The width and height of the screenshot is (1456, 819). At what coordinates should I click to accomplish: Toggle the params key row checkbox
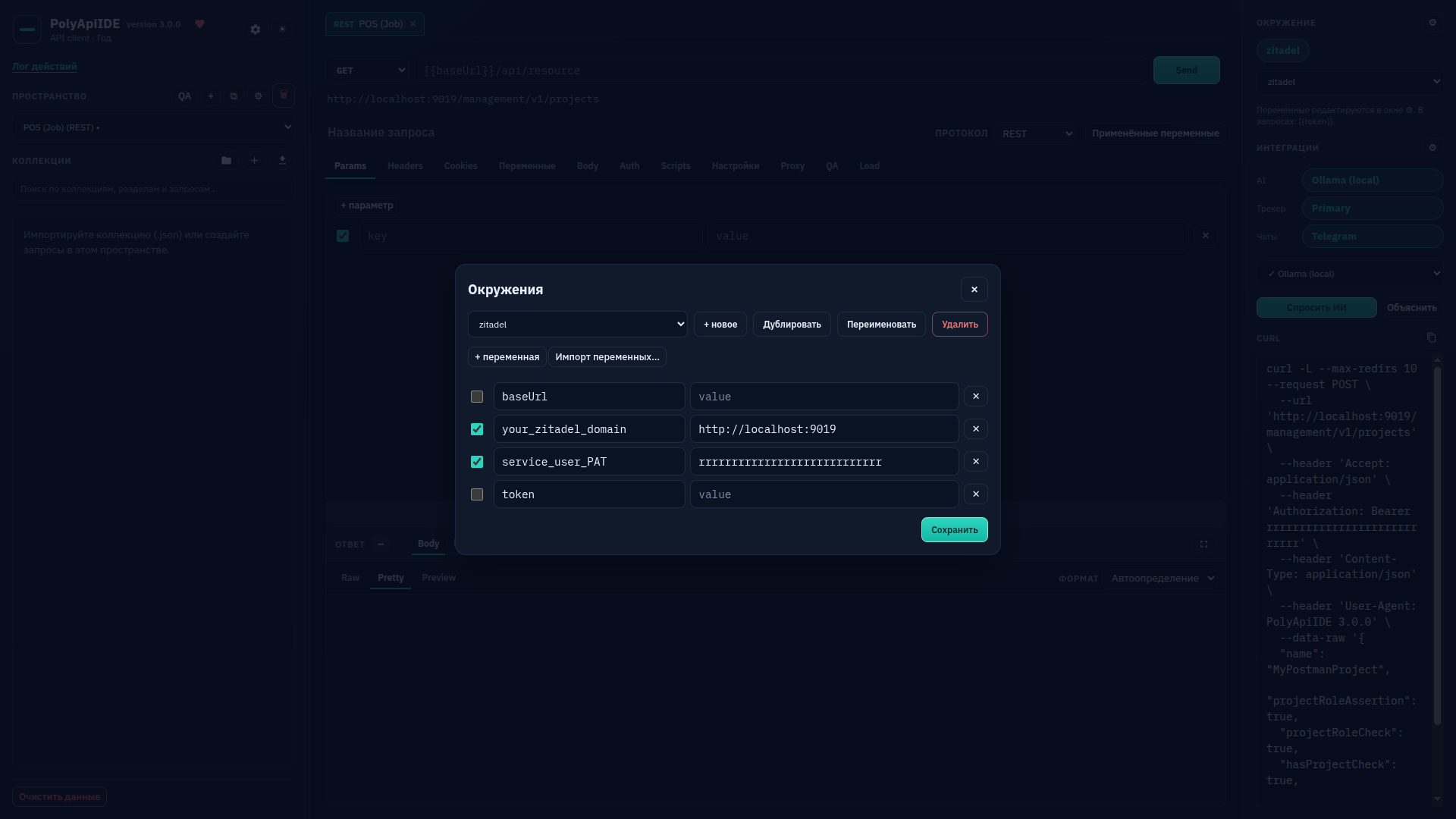point(343,236)
